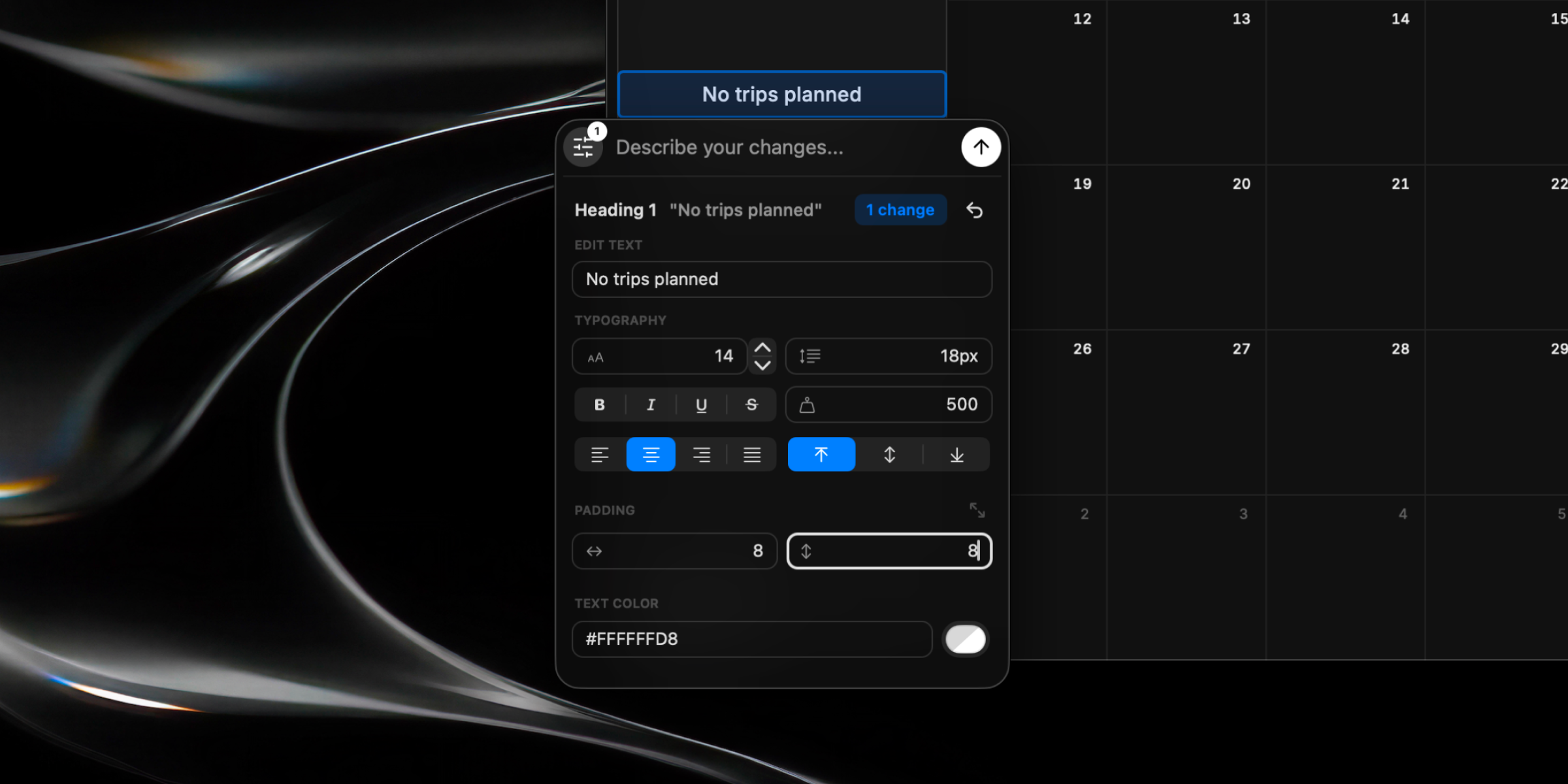Set vertical alignment to middle
1568x784 pixels.
[889, 455]
